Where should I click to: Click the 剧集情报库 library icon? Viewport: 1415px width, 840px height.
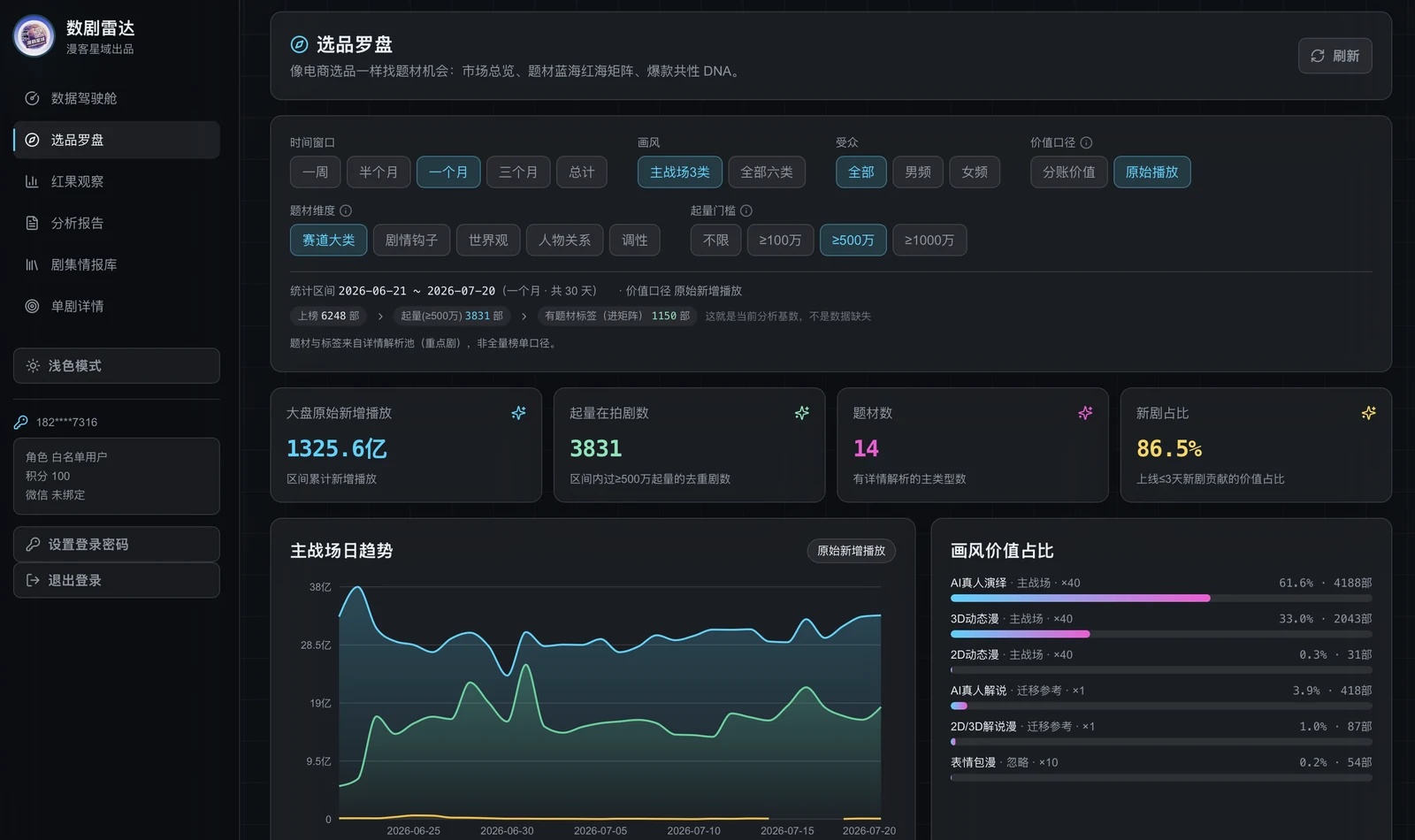(x=32, y=264)
